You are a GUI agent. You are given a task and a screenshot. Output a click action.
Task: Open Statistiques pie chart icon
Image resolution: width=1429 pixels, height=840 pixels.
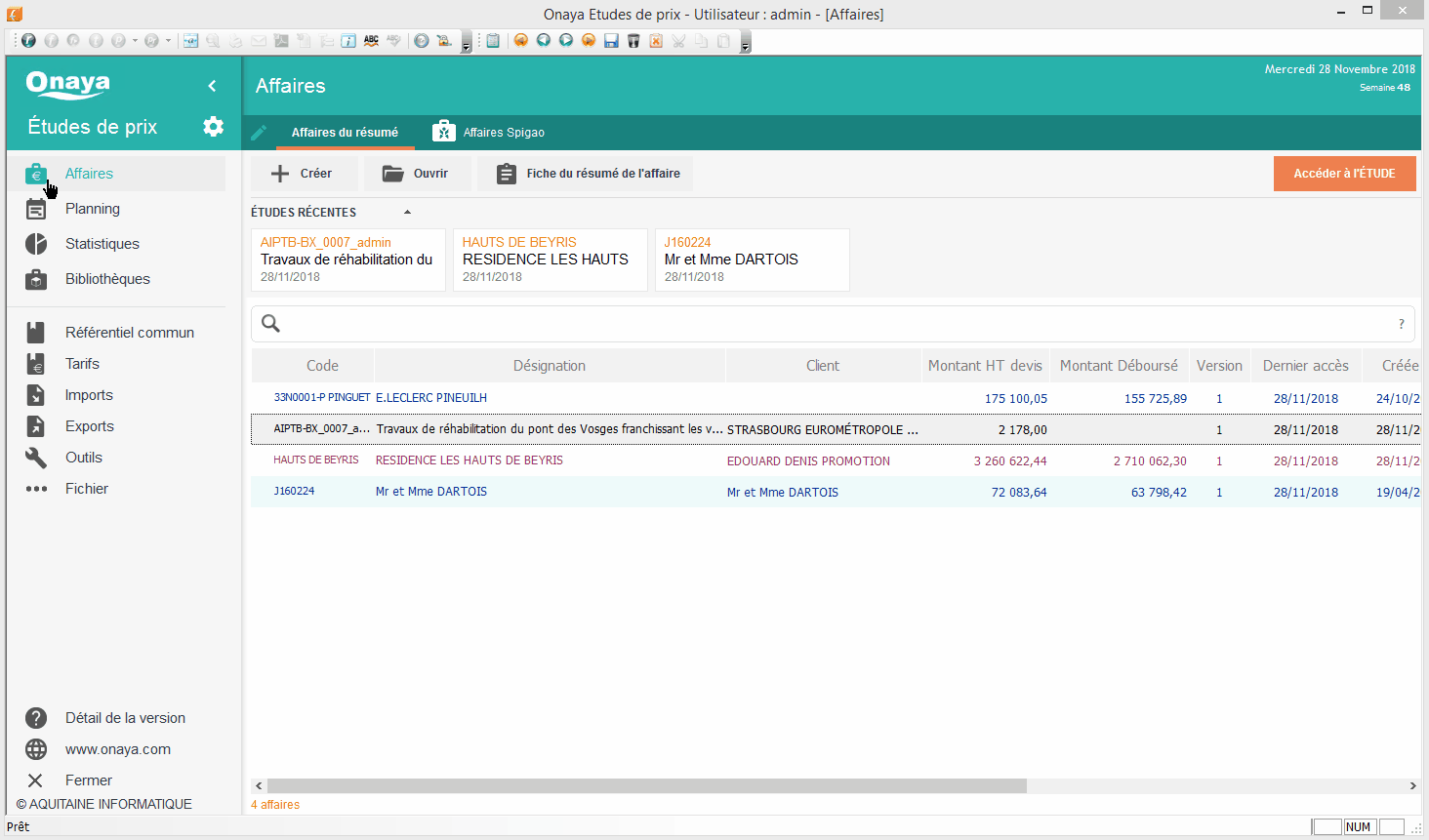[x=36, y=244]
